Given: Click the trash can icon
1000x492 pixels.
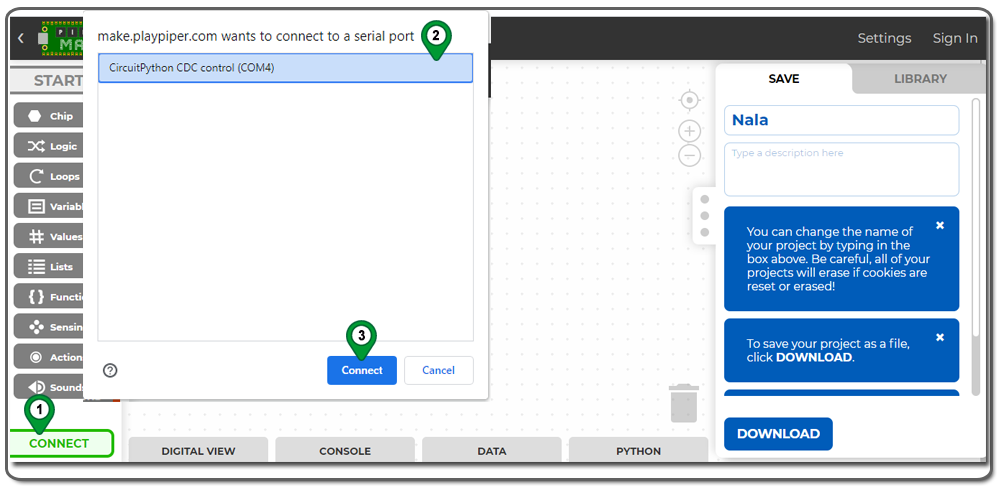Looking at the screenshot, I should [684, 403].
